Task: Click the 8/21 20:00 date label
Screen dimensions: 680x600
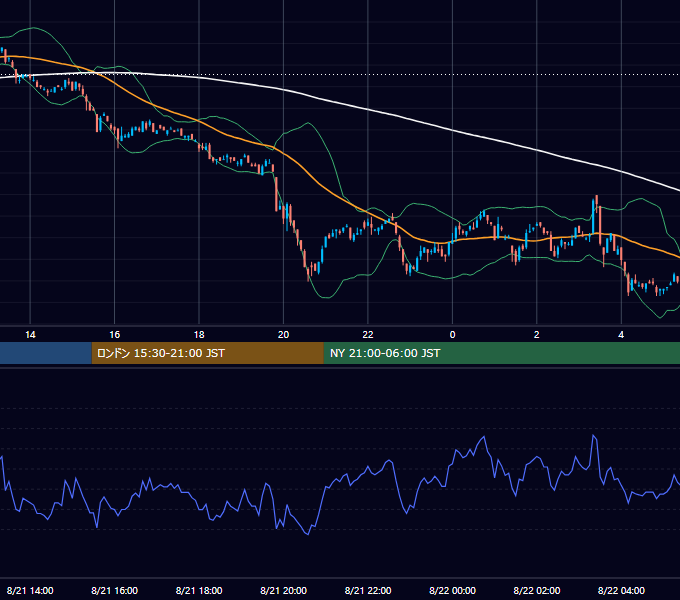Action: (283, 590)
